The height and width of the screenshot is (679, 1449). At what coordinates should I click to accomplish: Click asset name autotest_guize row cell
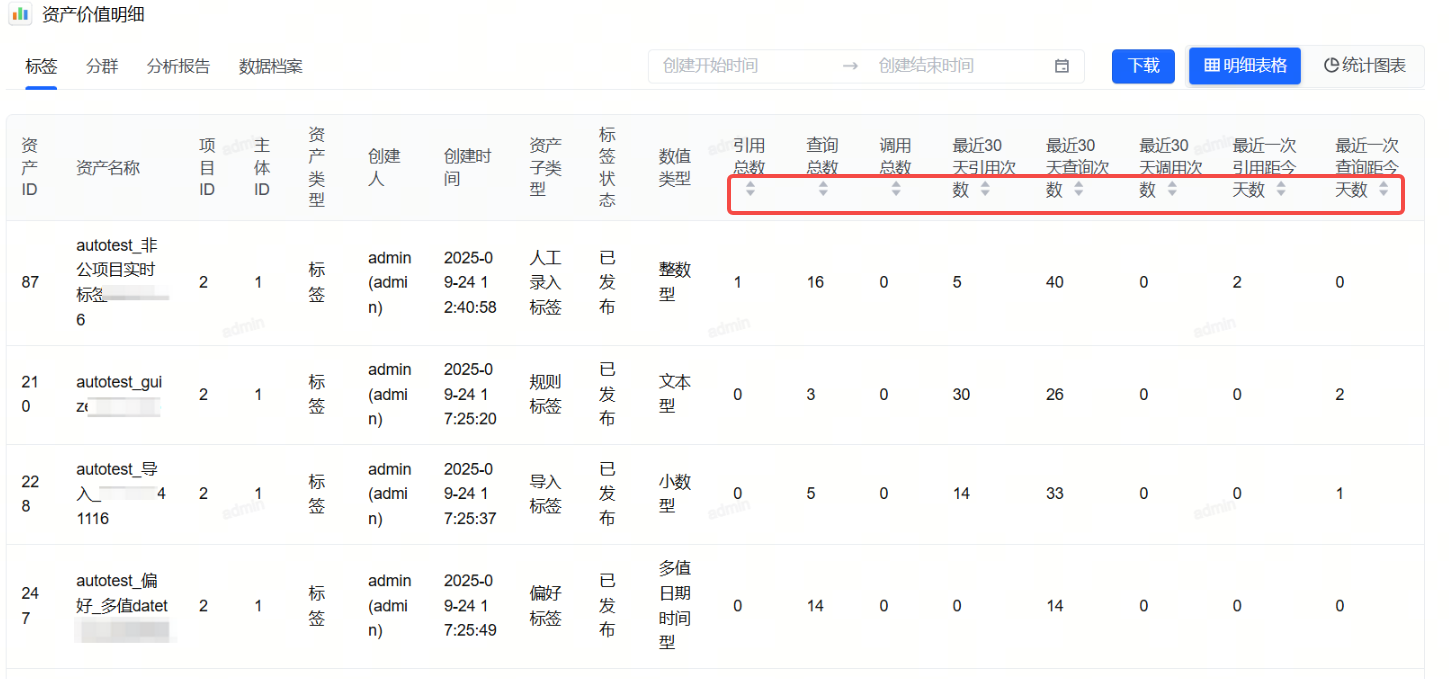(x=118, y=394)
